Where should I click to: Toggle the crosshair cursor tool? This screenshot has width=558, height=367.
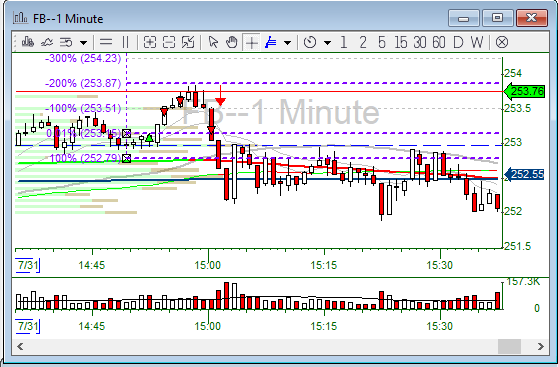252,43
